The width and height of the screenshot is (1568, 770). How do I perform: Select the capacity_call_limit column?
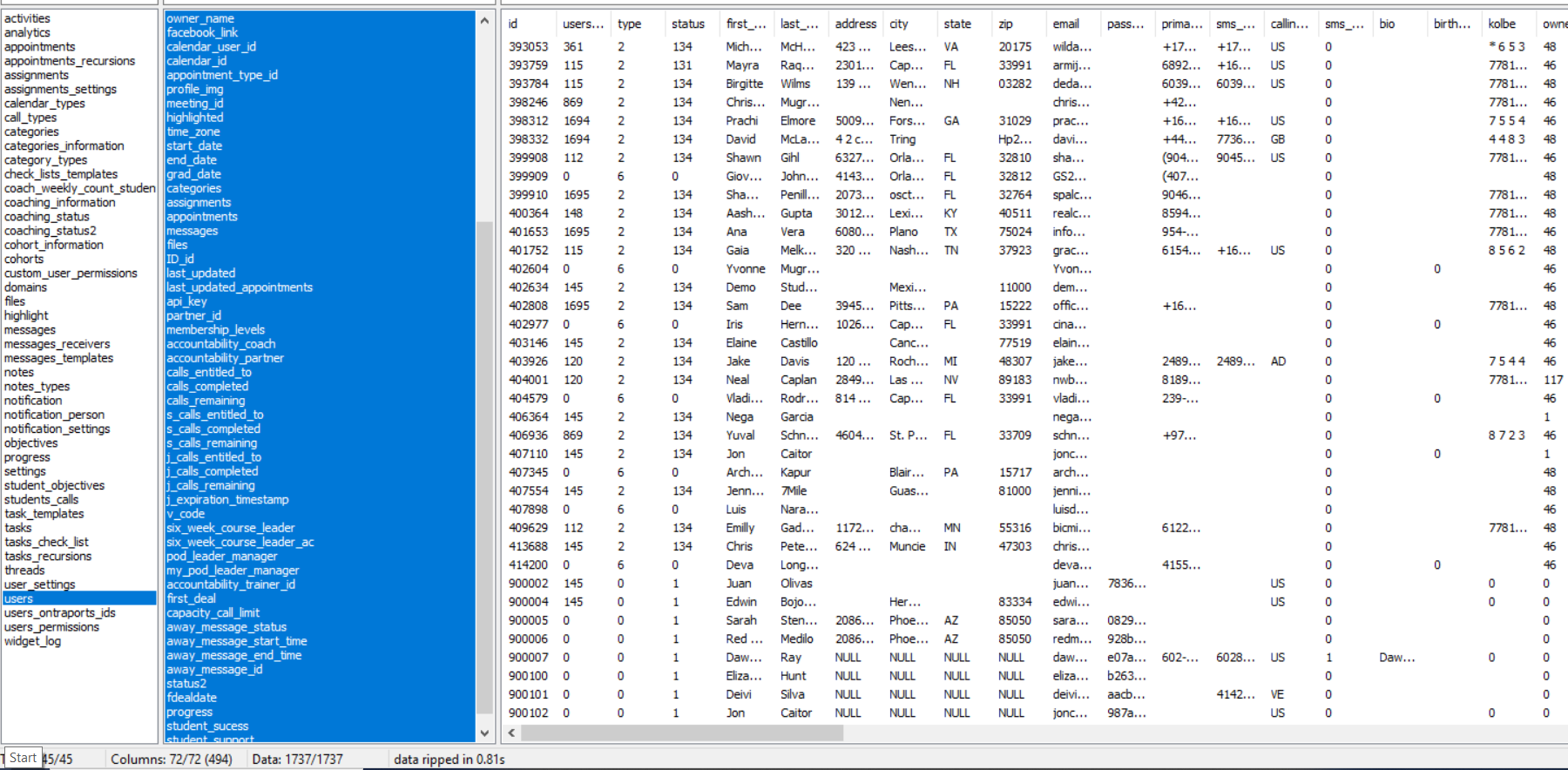coord(213,612)
